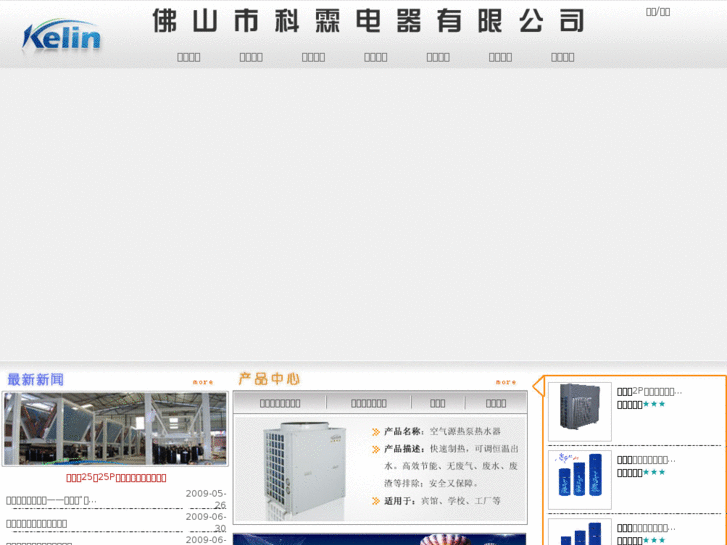727x545 pixels.
Task: Click the 产品中心 section heading
Action: (x=269, y=379)
